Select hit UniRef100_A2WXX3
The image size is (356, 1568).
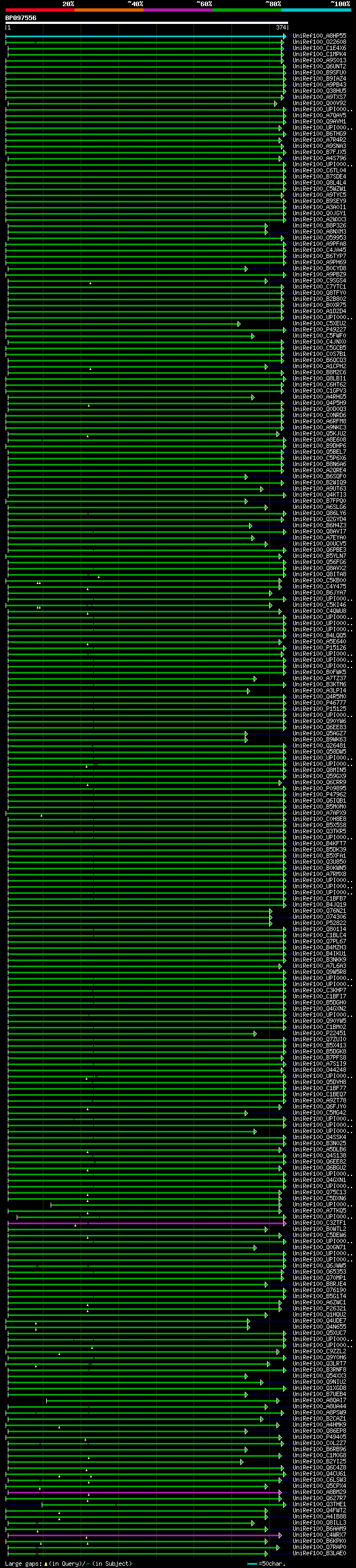pos(319,219)
